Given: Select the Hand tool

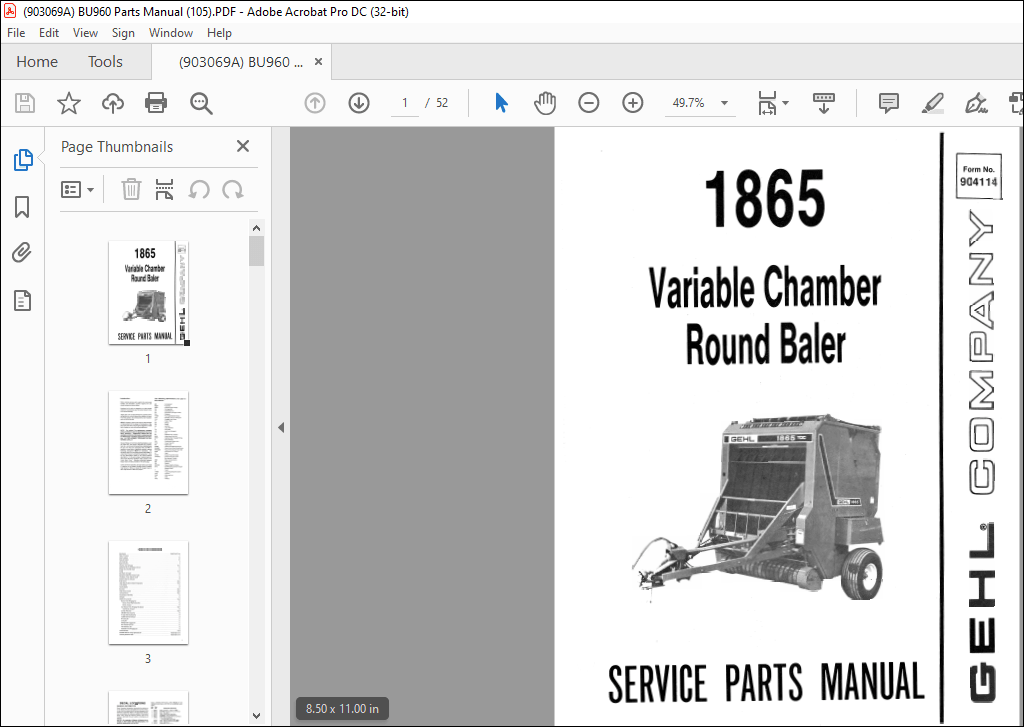Looking at the screenshot, I should pos(545,103).
